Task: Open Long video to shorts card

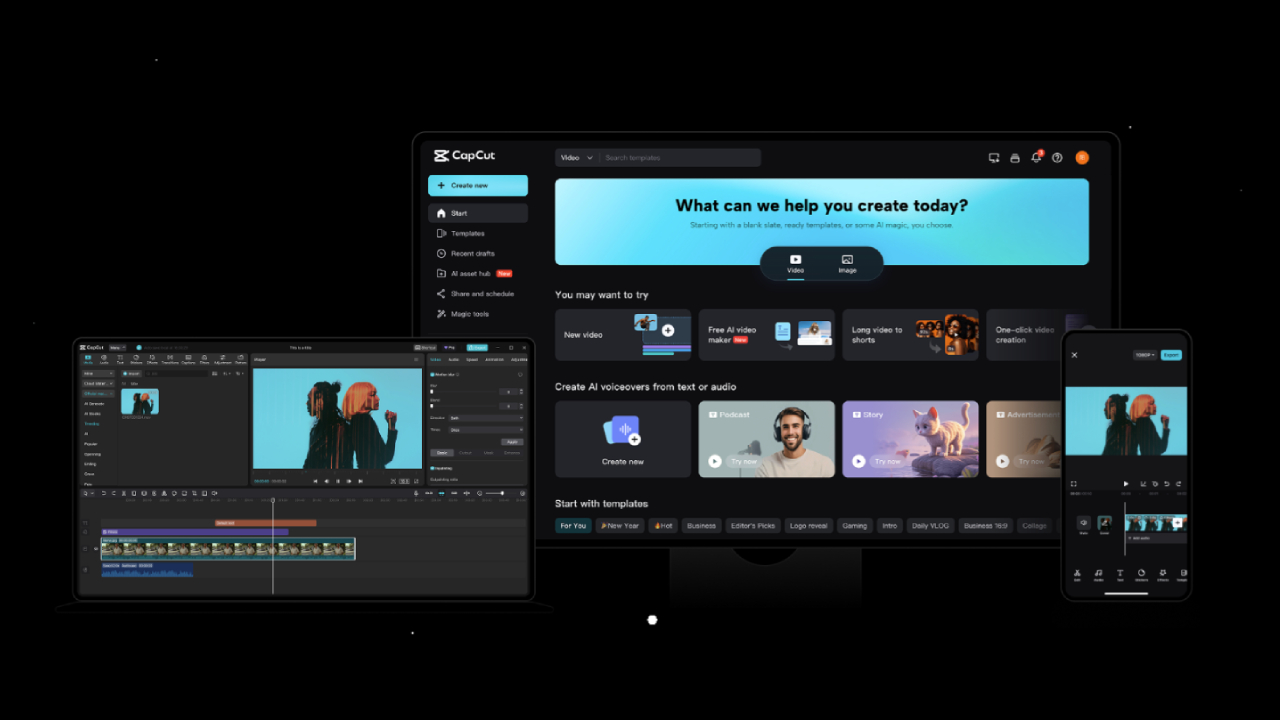Action: point(910,335)
